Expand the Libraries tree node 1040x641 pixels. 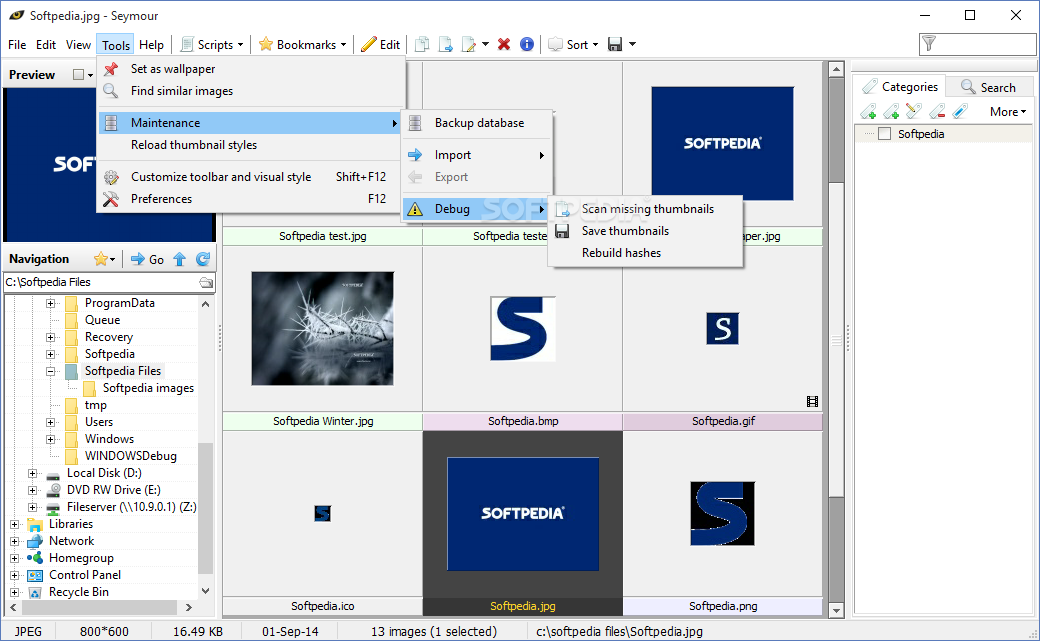15,524
